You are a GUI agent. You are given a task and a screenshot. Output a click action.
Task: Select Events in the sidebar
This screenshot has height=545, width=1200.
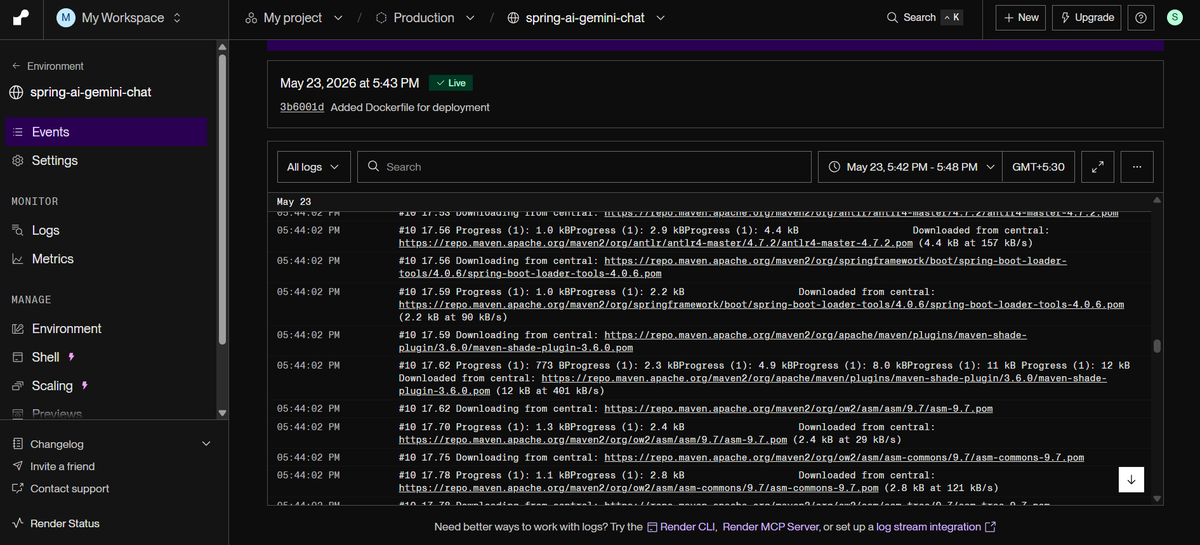point(106,132)
